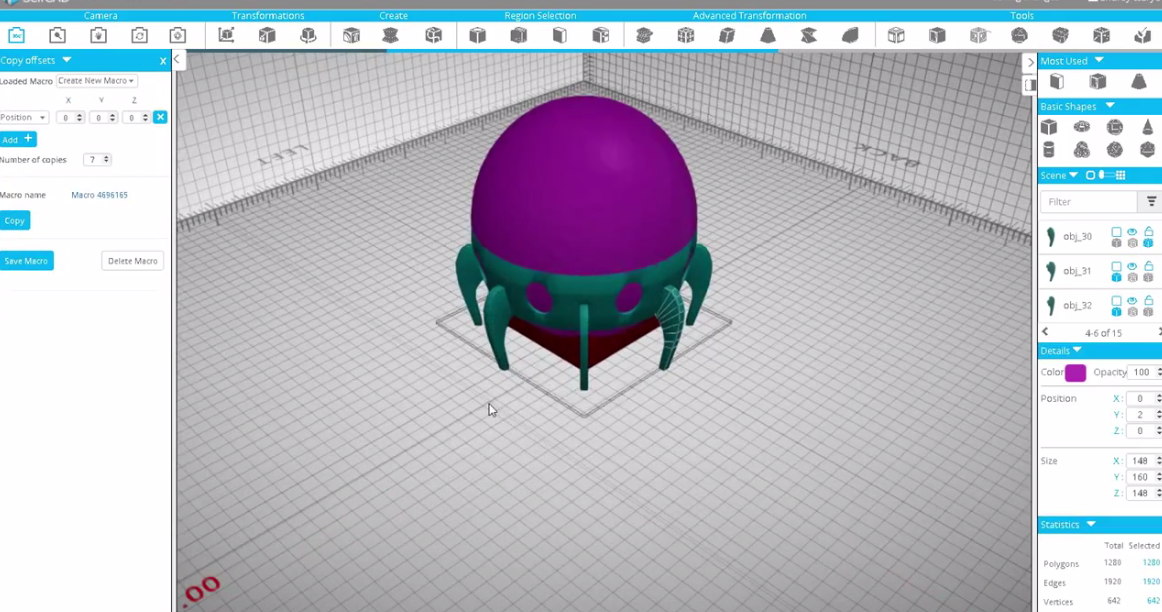Screen dimensions: 1162x612
Task: Click the sphere-shaped Tools icon
Action: 1020,35
